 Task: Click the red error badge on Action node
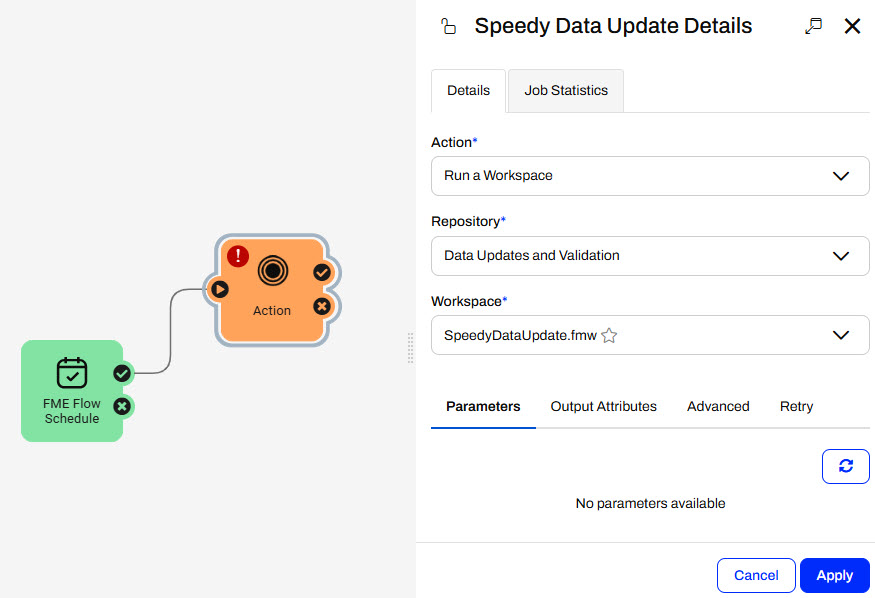pos(238,256)
